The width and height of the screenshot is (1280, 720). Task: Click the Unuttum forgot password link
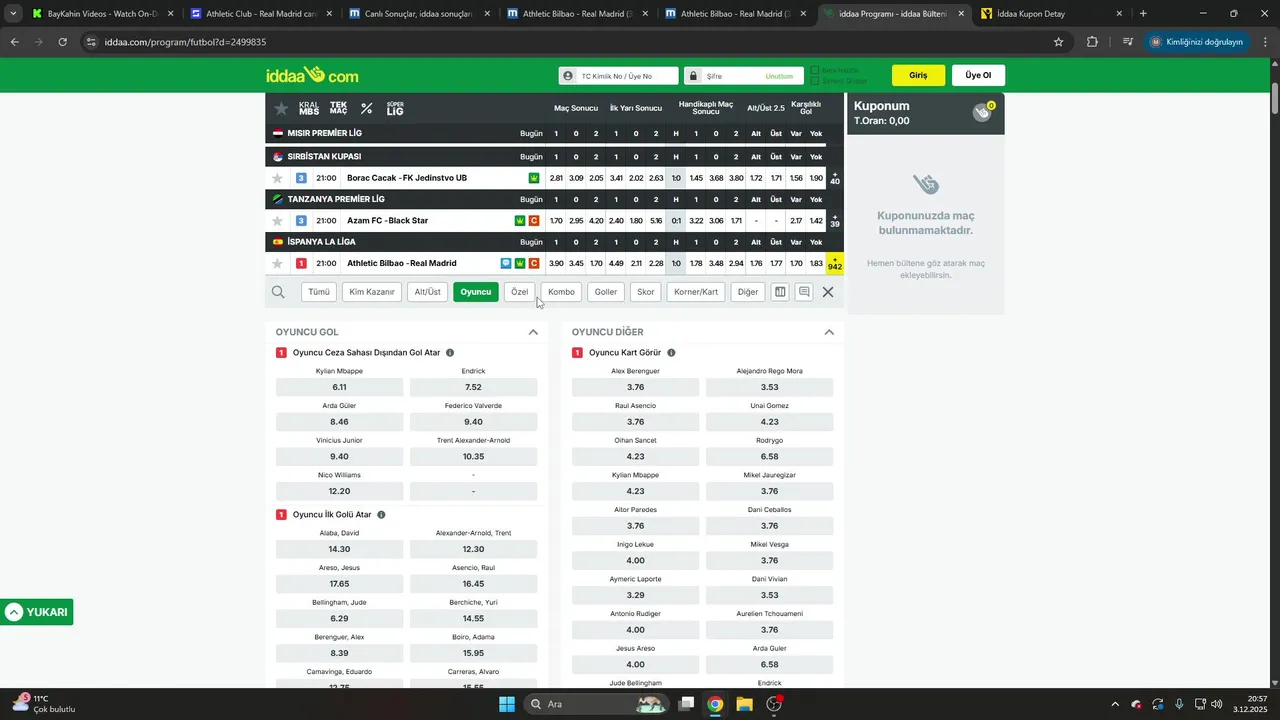click(779, 76)
